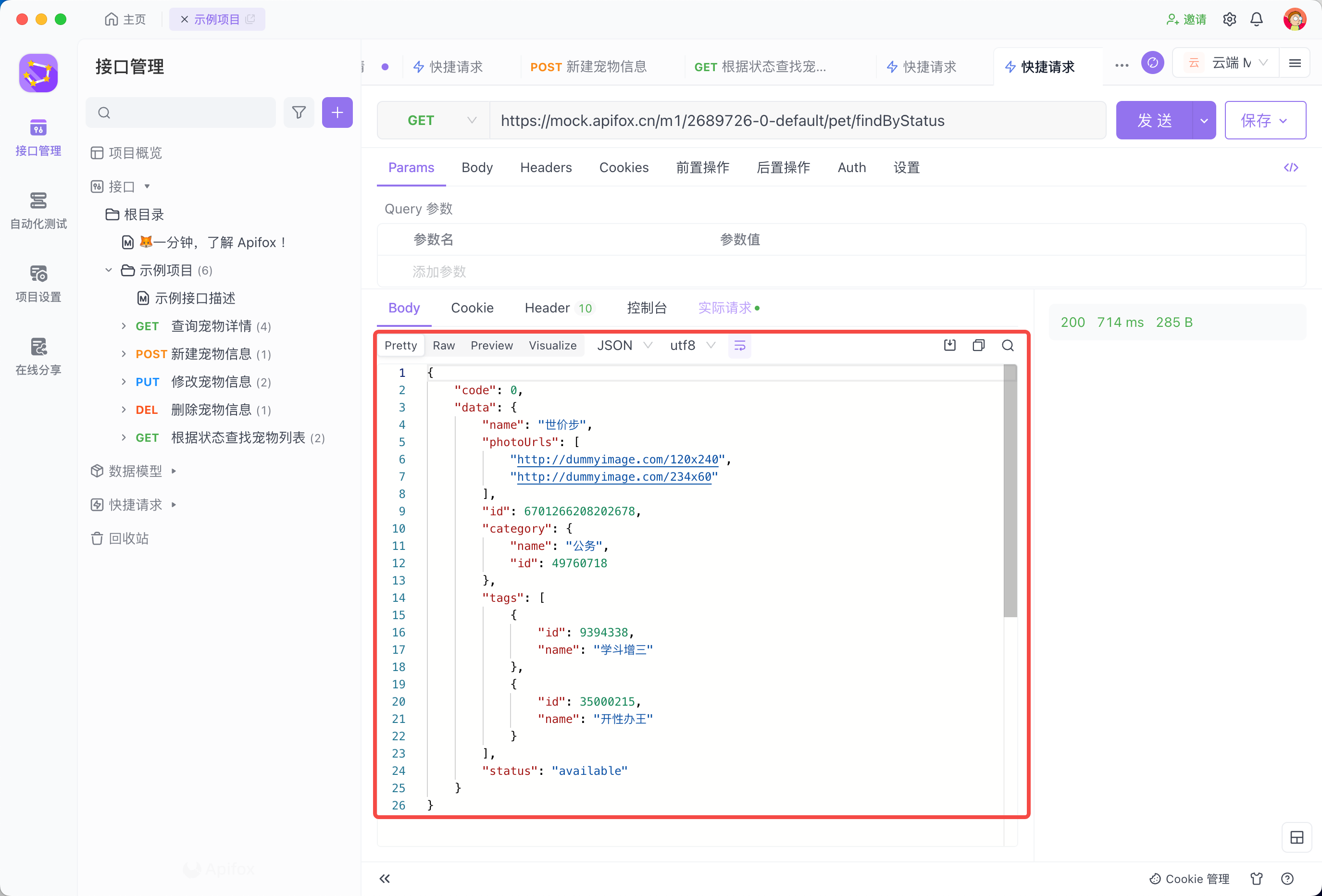Open the dummyimage.com/120x240 link
This screenshot has height=896, width=1322.
tap(617, 459)
